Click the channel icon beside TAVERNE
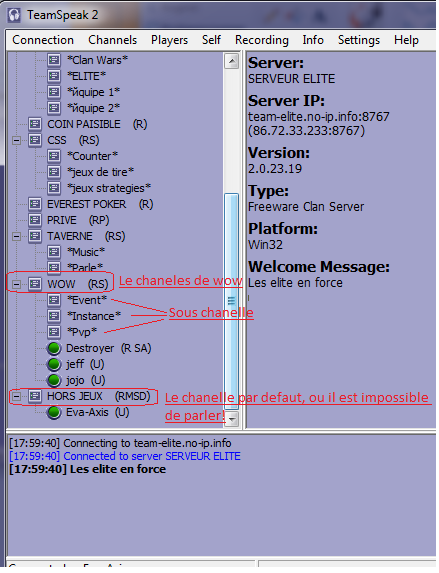This screenshot has height=573, width=439. point(35,236)
